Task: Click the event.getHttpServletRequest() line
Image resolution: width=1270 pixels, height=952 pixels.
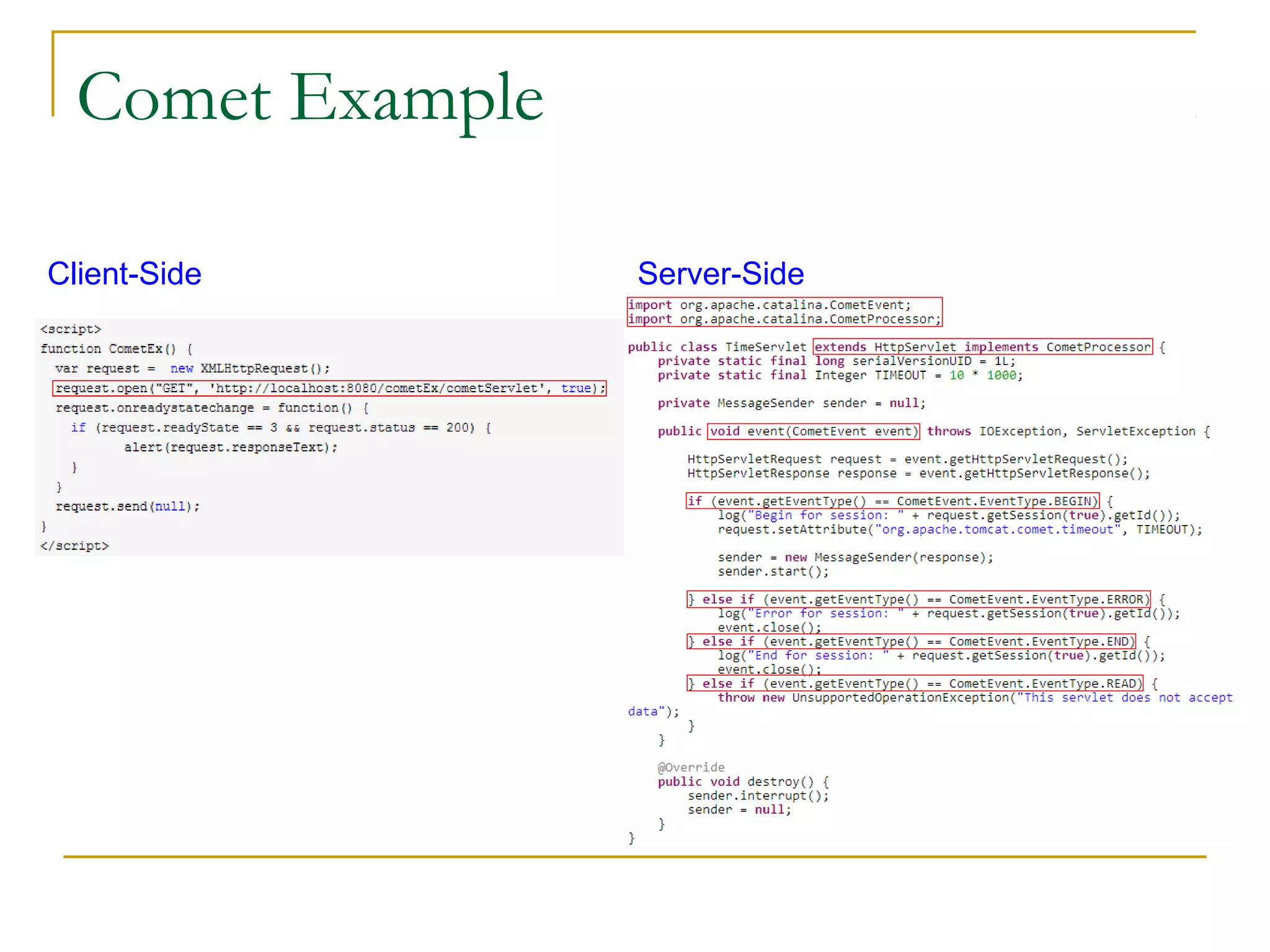Action: 908,459
